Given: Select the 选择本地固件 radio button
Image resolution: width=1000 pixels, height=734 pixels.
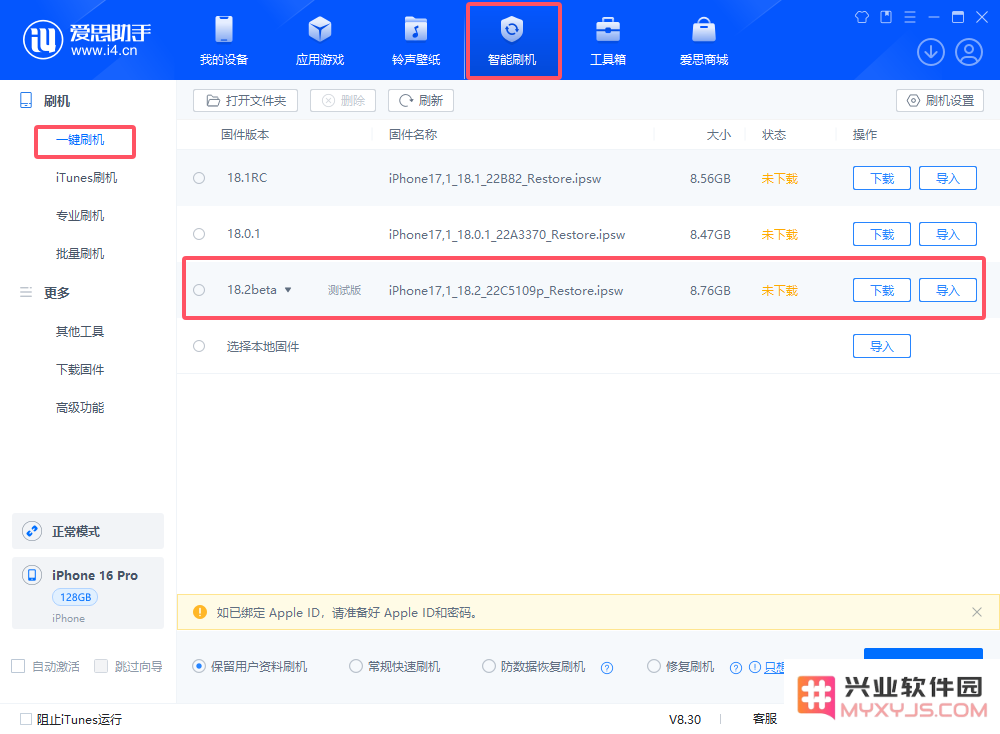Looking at the screenshot, I should tap(199, 346).
